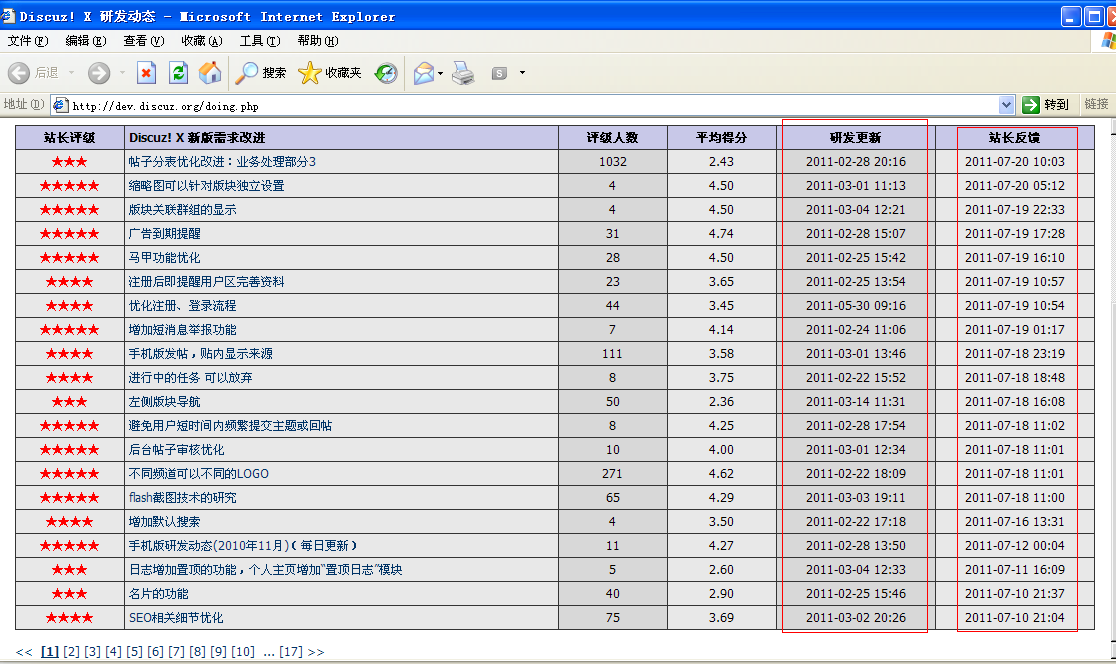Open the Search pane

pos(260,73)
